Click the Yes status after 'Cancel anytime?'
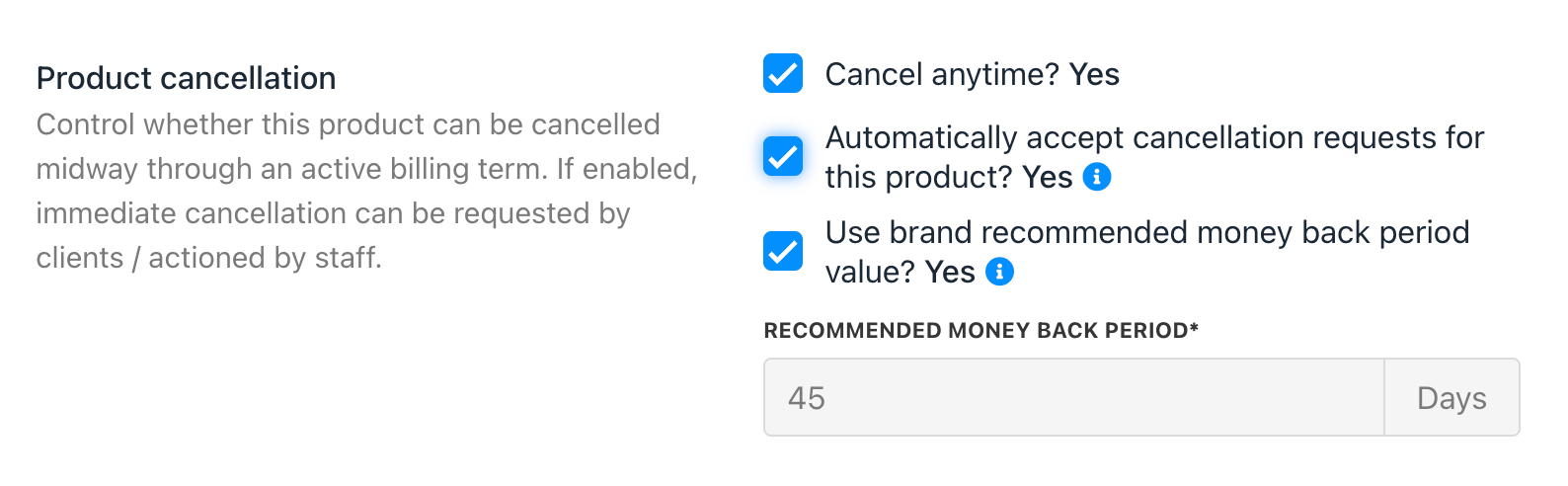 point(1094,74)
